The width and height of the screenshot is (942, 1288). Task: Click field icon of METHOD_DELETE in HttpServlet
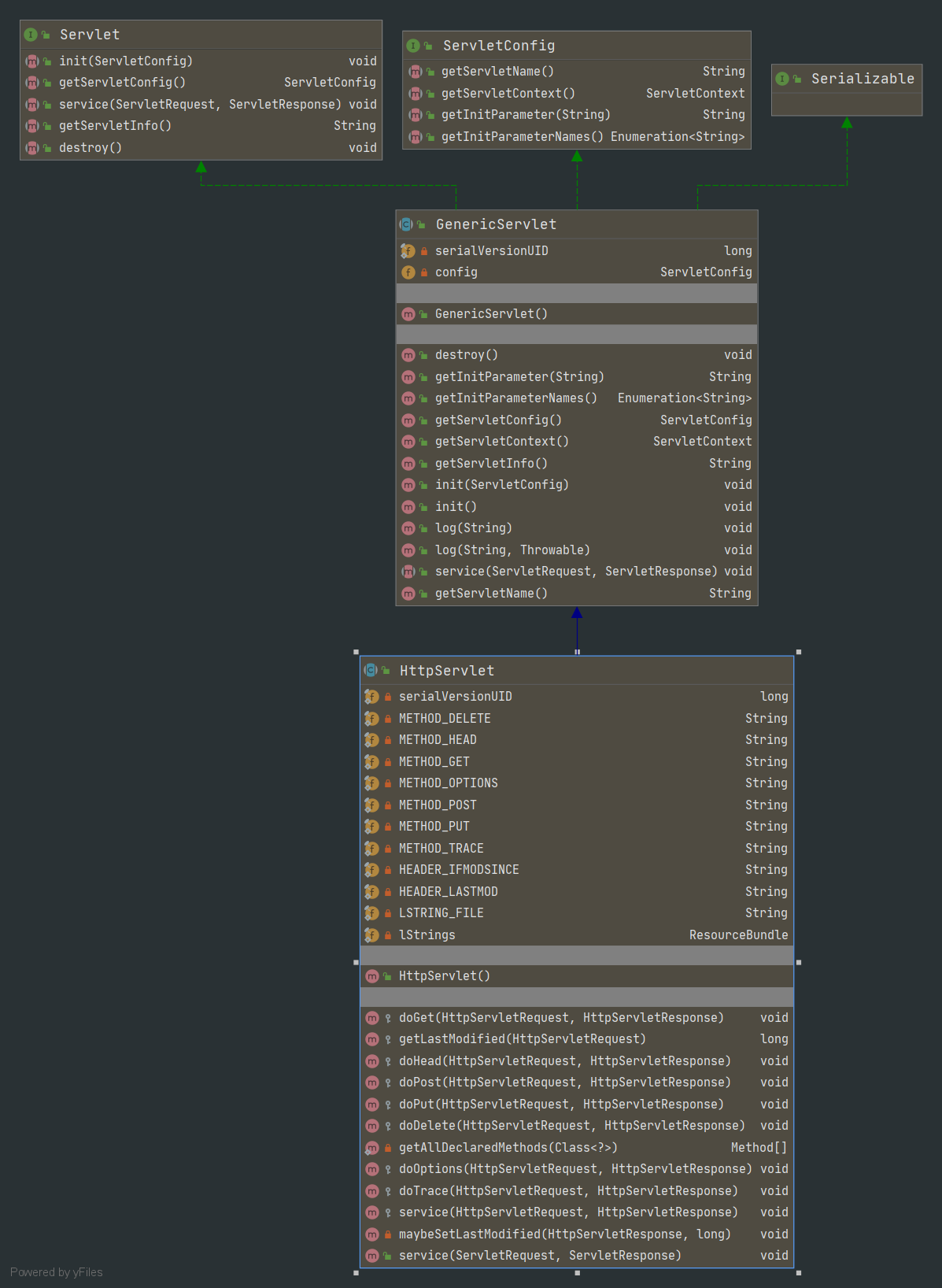371,719
